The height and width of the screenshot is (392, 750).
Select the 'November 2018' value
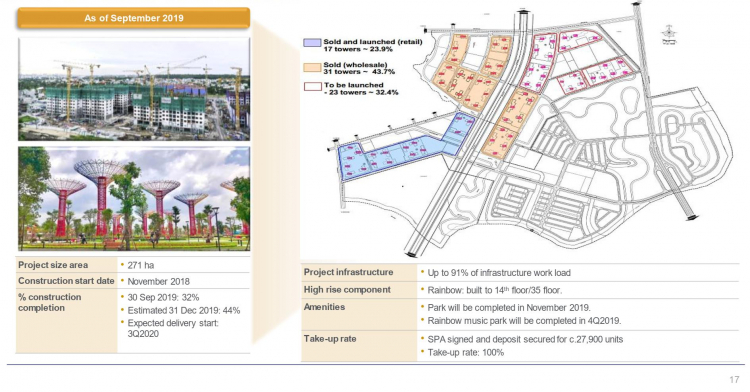pyautogui.click(x=158, y=282)
